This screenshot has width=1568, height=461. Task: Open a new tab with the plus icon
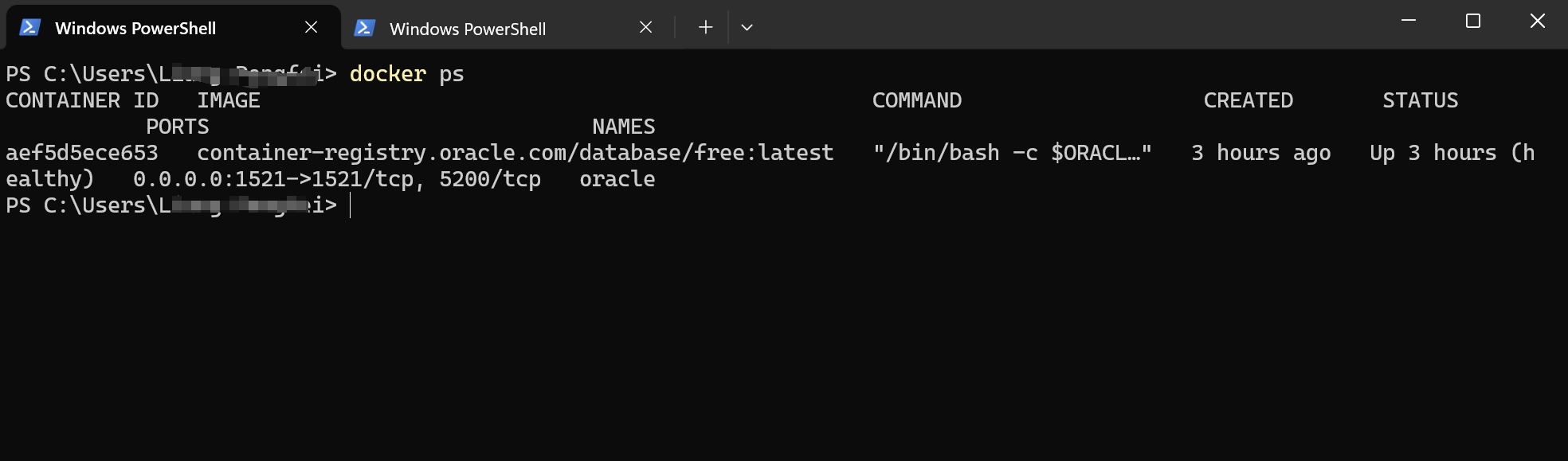(x=705, y=27)
